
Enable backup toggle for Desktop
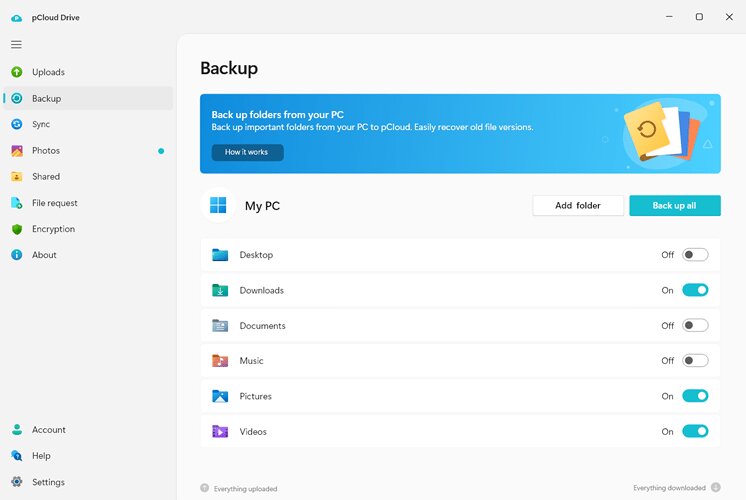tap(695, 255)
